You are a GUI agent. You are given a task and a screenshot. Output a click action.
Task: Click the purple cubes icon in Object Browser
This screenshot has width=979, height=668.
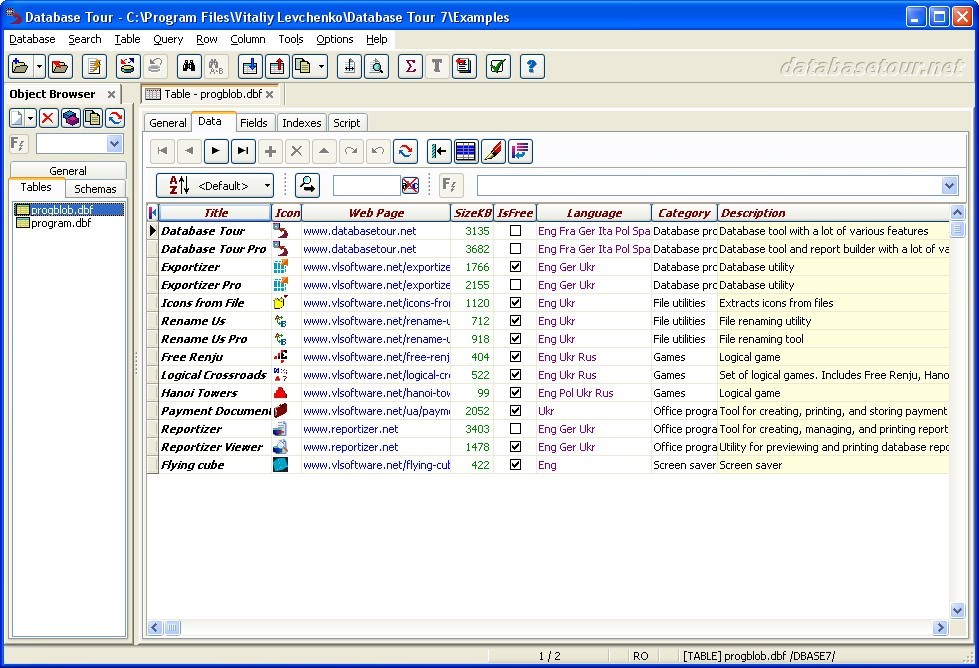pyautogui.click(x=71, y=118)
